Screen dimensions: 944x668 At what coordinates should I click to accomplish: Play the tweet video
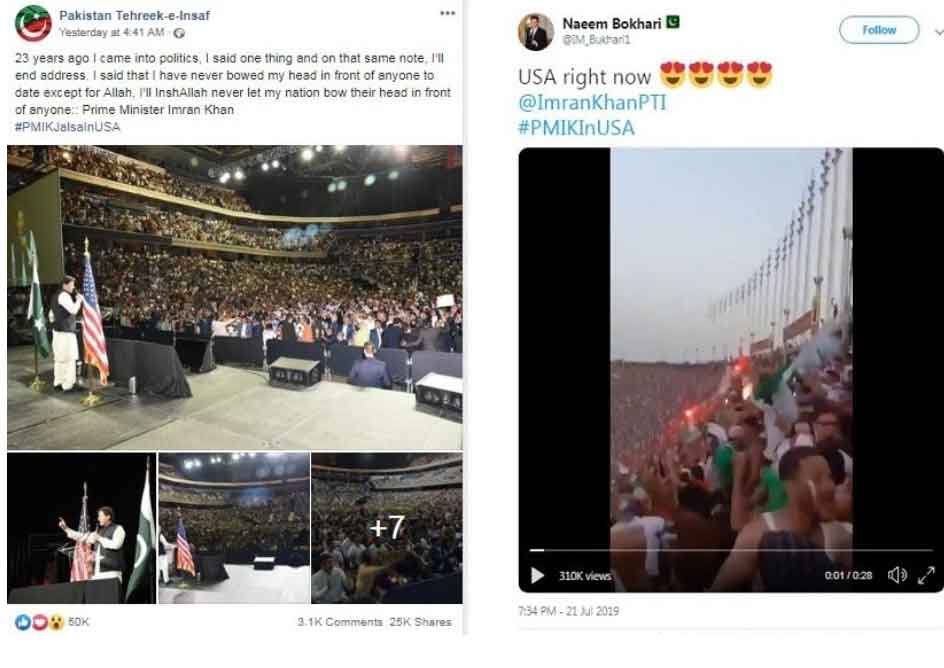coord(537,575)
